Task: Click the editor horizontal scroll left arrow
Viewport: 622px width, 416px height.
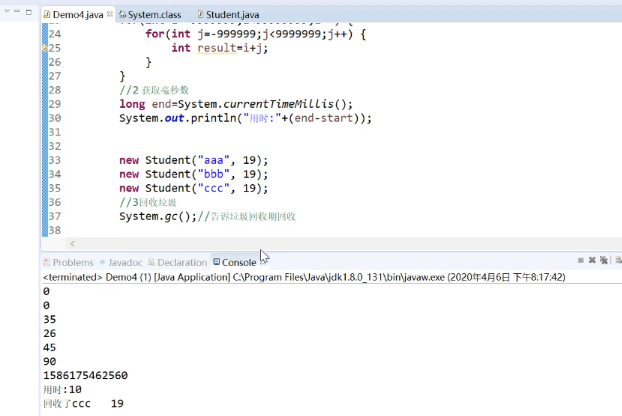Action: (72, 243)
